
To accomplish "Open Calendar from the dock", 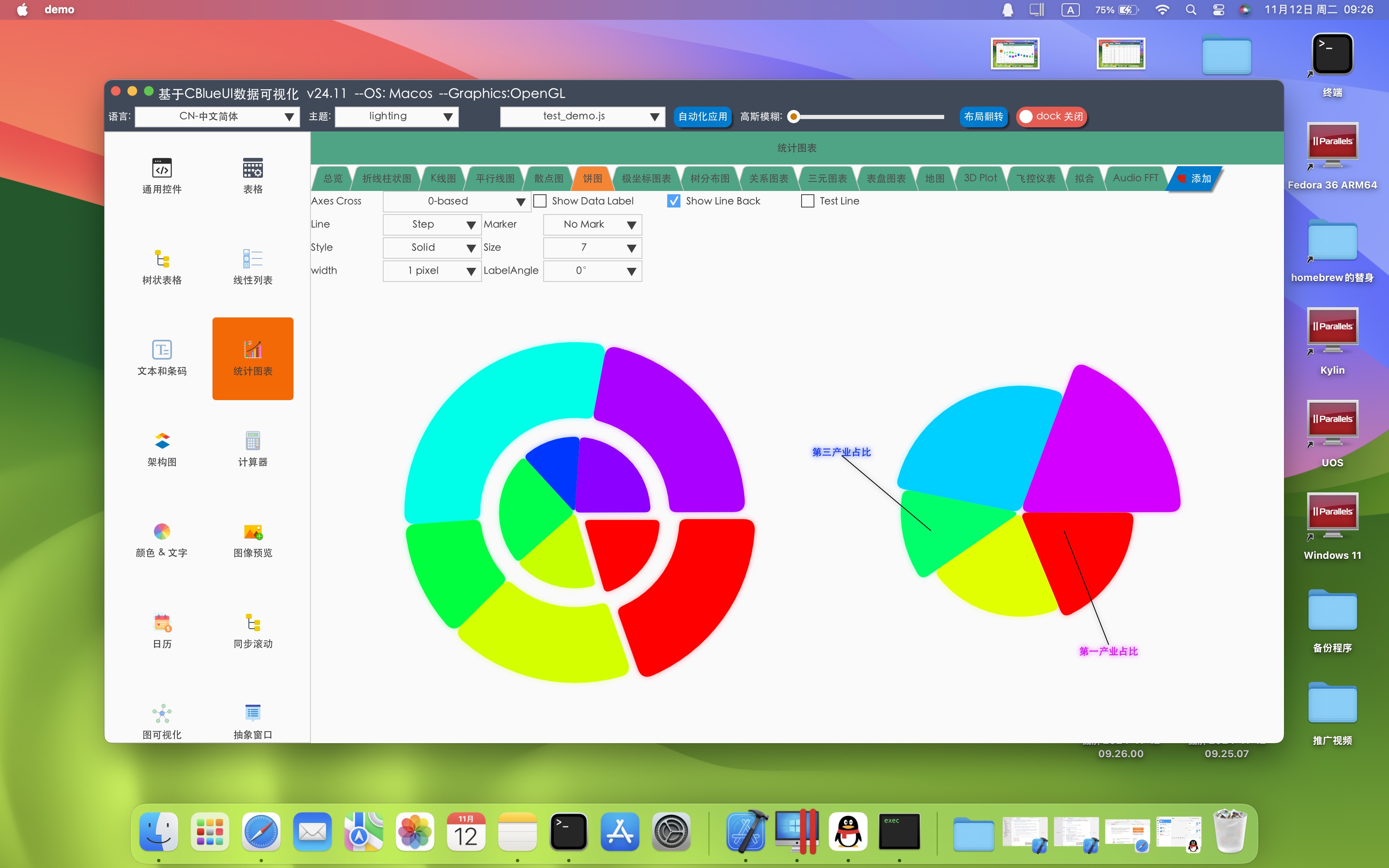I will [x=466, y=832].
